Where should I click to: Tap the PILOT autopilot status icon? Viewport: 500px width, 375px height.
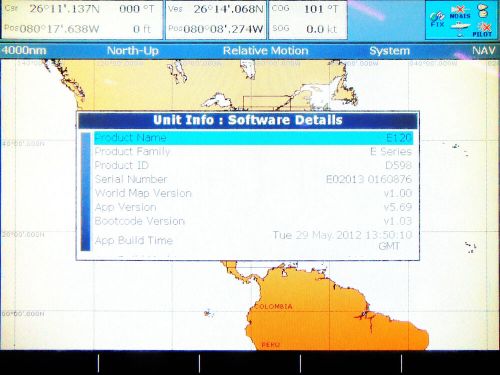tap(482, 30)
